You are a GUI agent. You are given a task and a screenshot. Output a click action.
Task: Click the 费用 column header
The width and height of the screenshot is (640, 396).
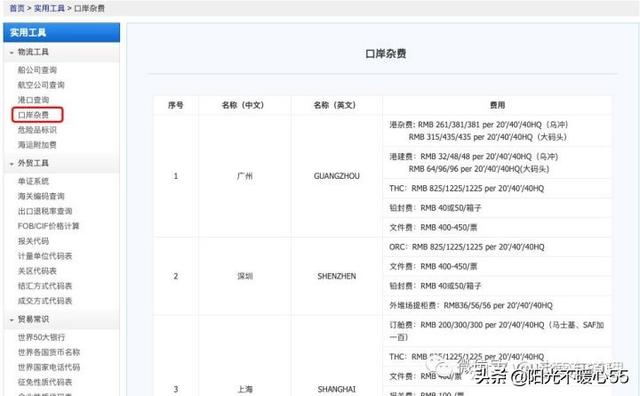point(498,105)
